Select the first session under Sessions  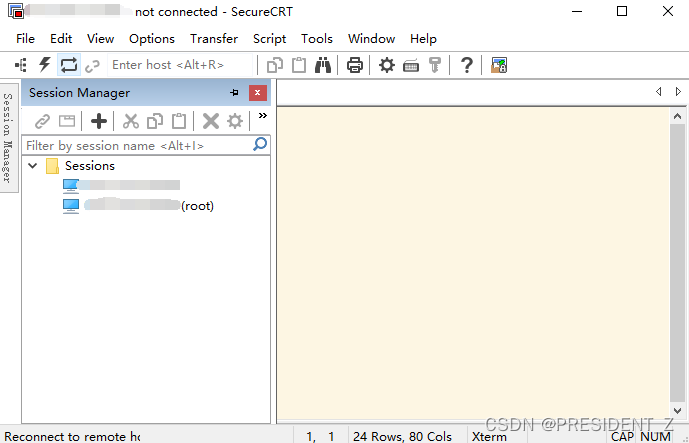click(121, 185)
